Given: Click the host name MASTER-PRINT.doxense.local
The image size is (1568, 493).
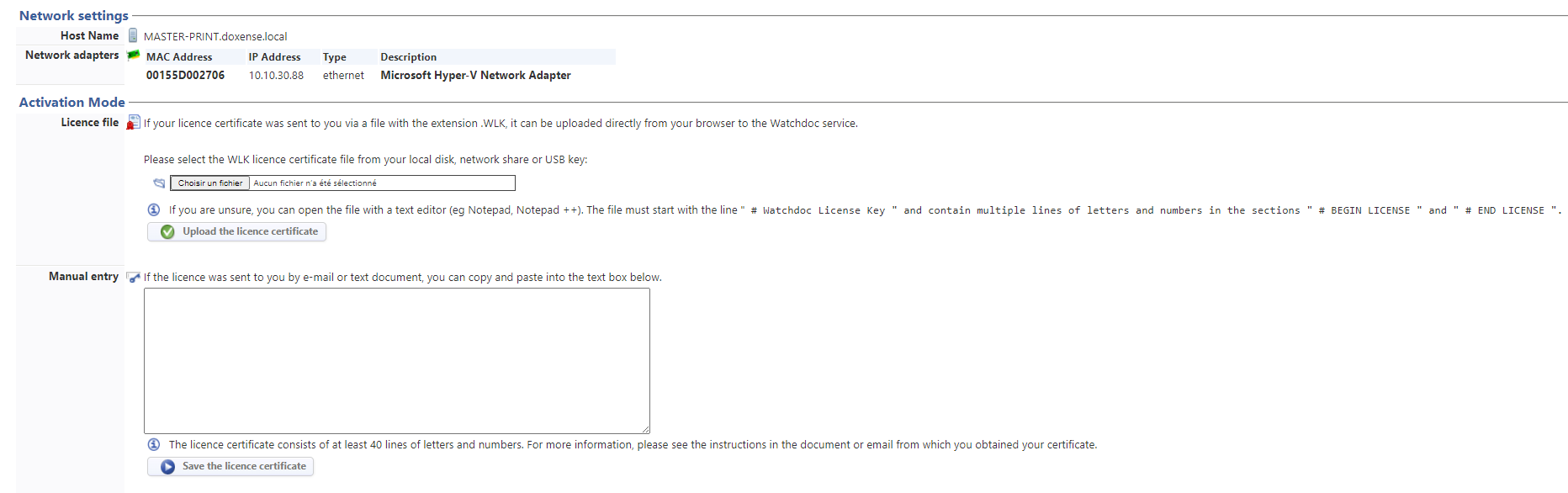Looking at the screenshot, I should (215, 36).
